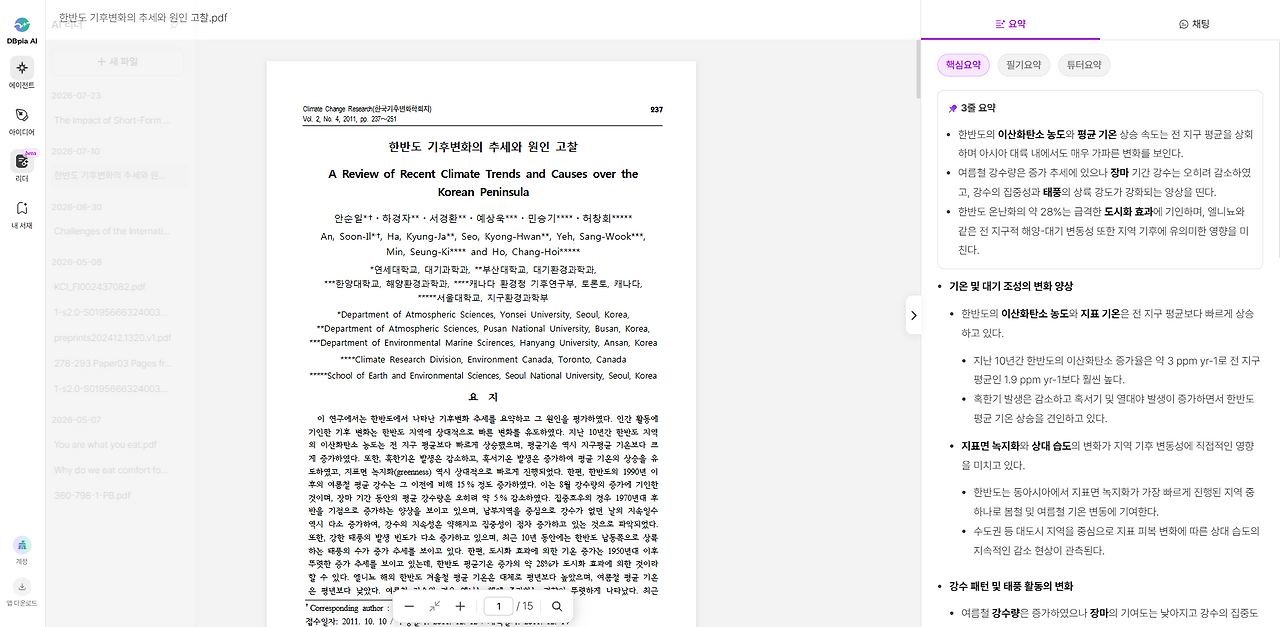Click the '3줄 요약' heading

pyautogui.click(x=978, y=108)
